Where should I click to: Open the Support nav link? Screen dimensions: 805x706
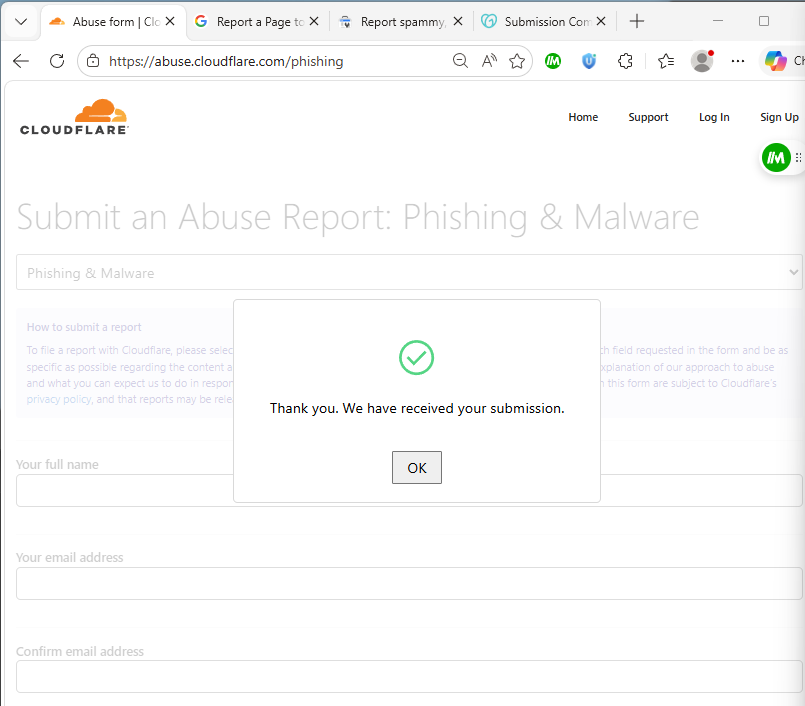(648, 117)
